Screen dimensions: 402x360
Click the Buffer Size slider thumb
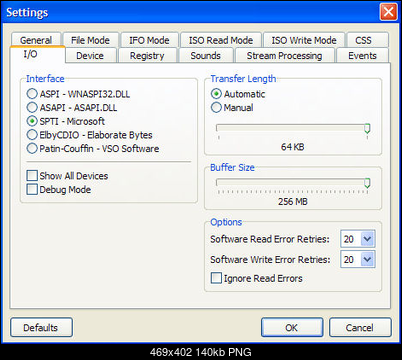pos(367,183)
